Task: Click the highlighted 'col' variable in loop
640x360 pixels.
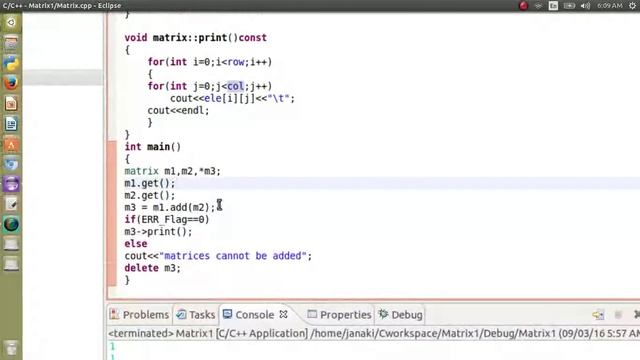Action: click(x=236, y=86)
